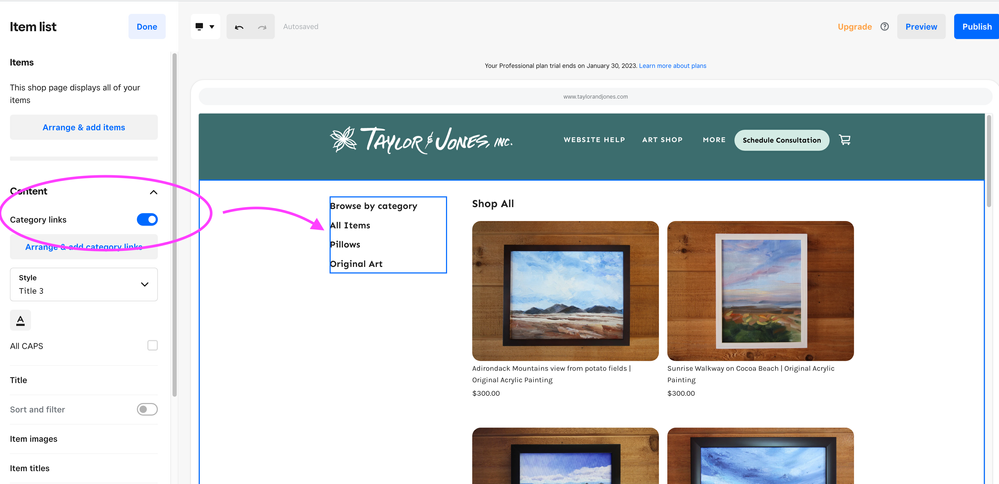Click the undo arrow icon
Image resolution: width=999 pixels, height=484 pixels.
pyautogui.click(x=239, y=27)
